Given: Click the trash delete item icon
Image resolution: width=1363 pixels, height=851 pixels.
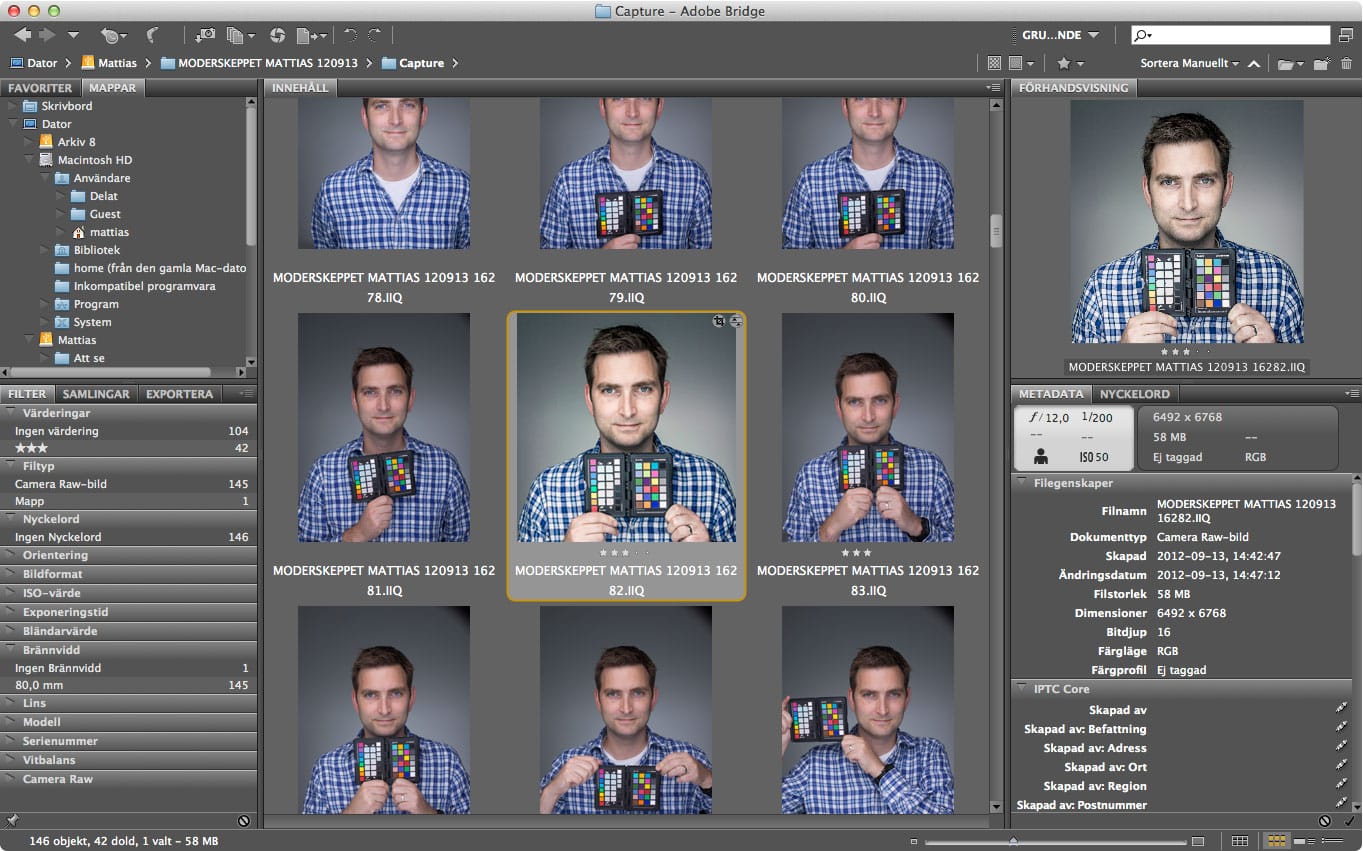Looking at the screenshot, I should [x=1346, y=63].
